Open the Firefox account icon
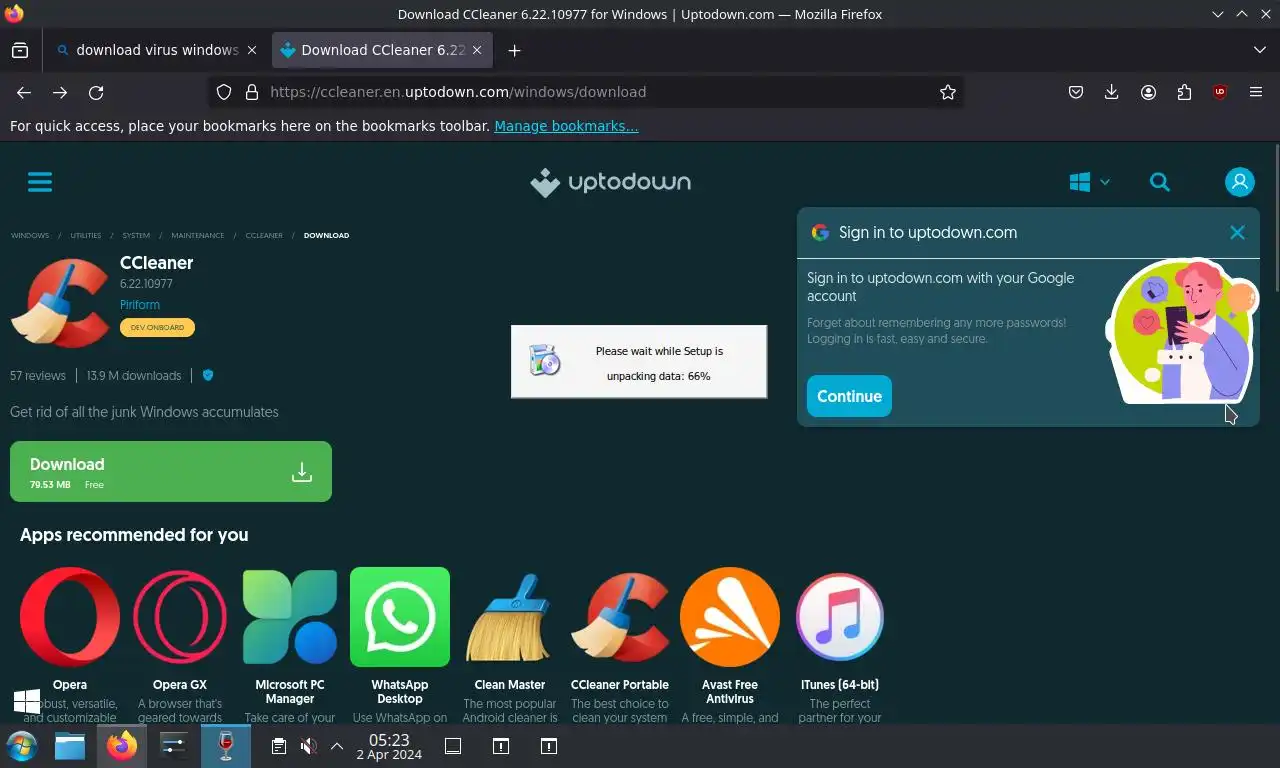 click(x=1148, y=92)
